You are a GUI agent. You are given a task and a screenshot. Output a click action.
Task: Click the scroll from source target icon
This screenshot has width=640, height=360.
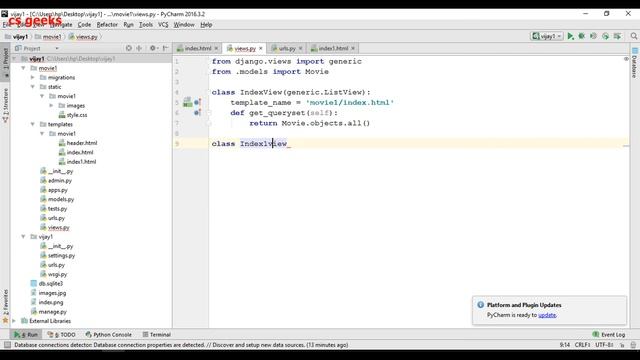click(x=129, y=48)
